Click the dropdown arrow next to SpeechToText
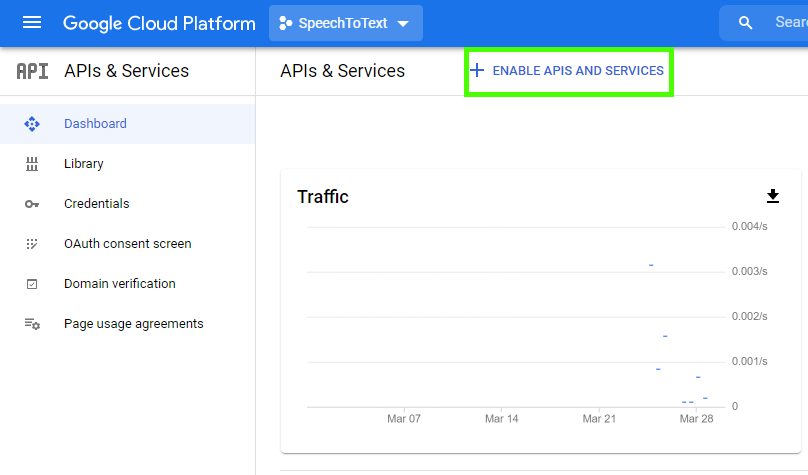Viewport: 808px width, 475px height. [x=403, y=24]
